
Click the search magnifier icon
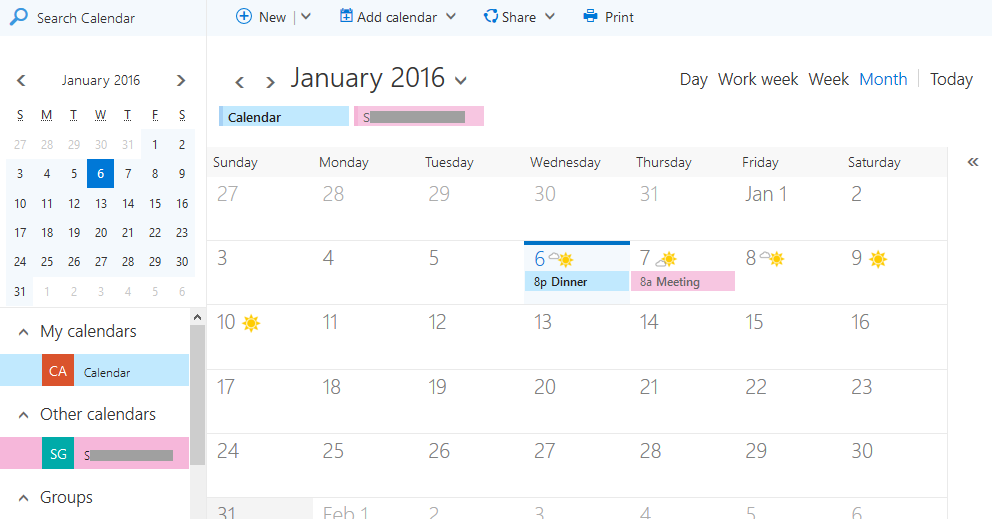click(x=19, y=16)
